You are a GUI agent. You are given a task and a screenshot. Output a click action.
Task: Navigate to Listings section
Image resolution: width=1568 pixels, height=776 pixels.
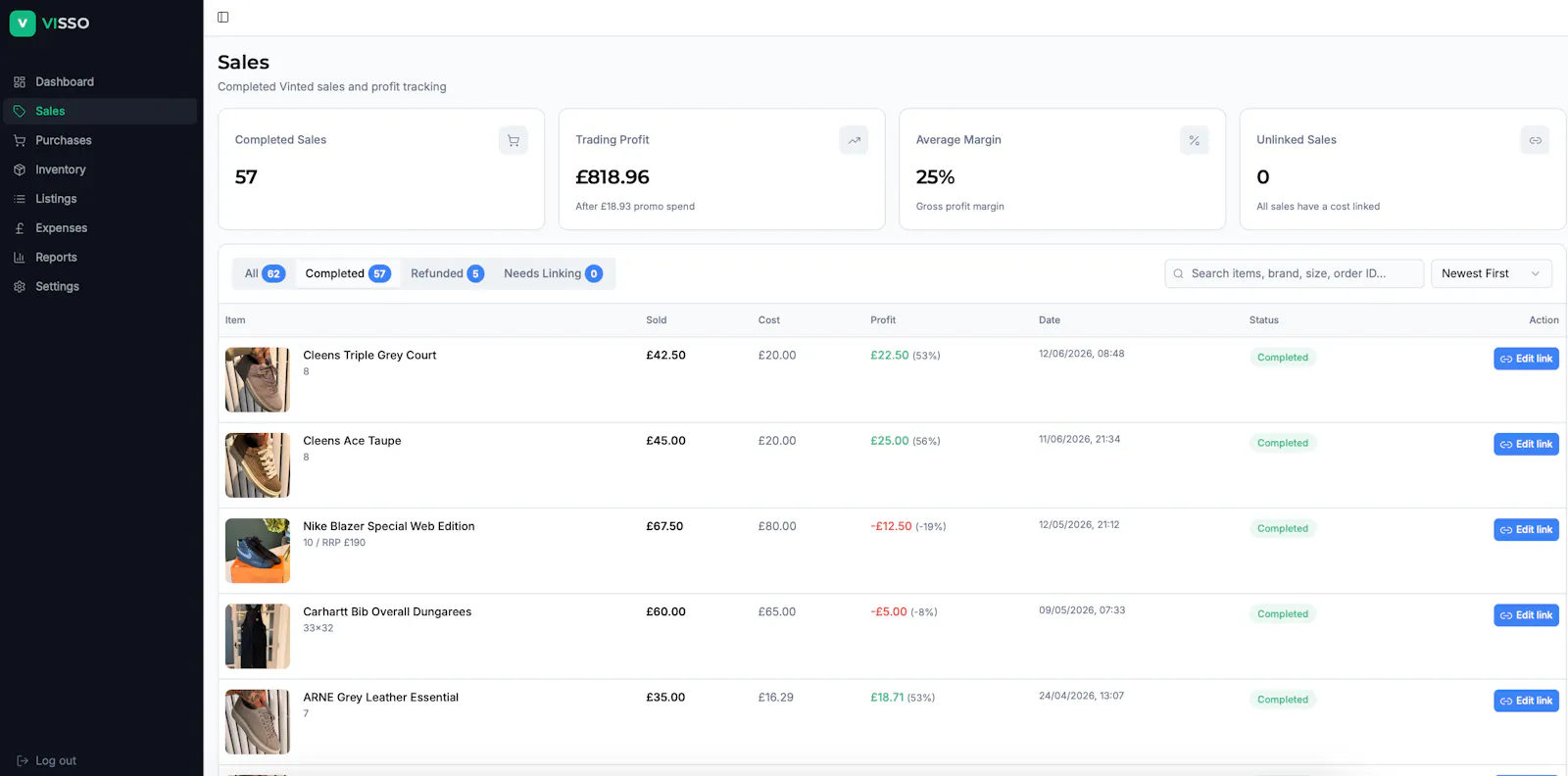pos(100,199)
